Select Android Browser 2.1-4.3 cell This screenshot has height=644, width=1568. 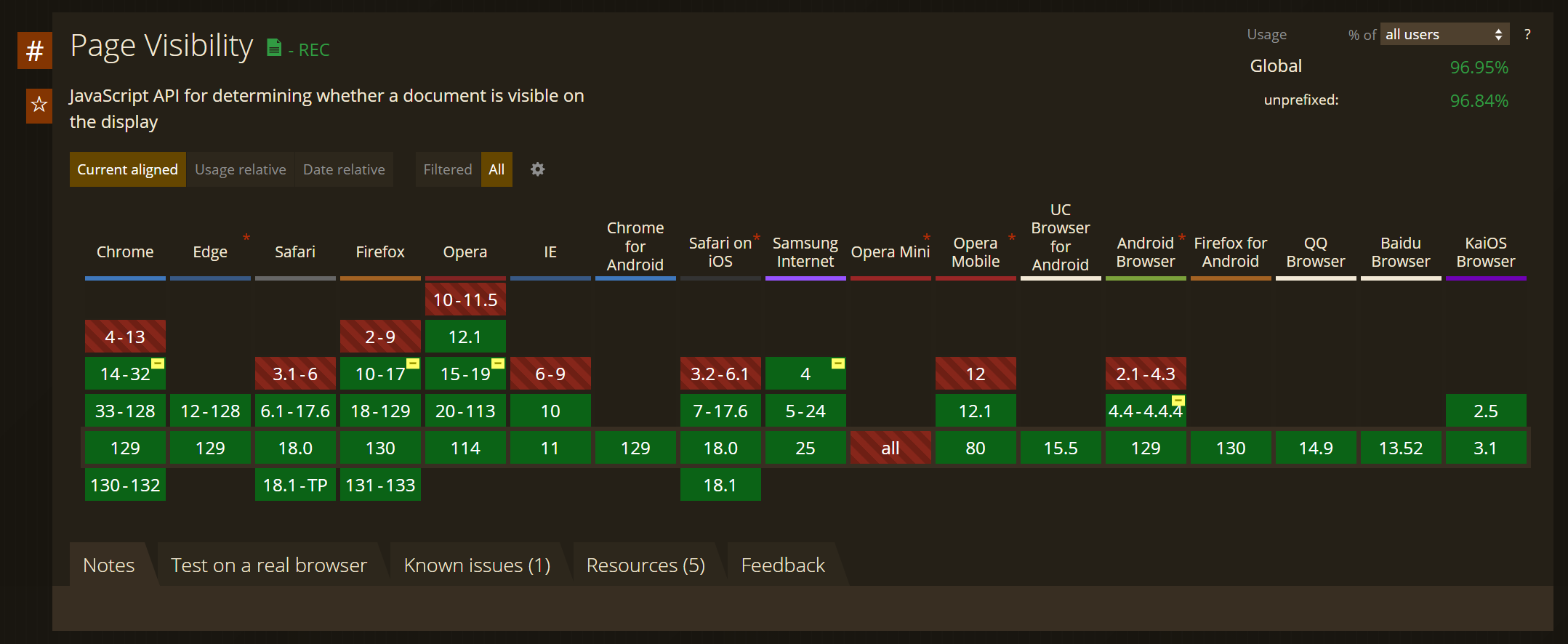1146,374
